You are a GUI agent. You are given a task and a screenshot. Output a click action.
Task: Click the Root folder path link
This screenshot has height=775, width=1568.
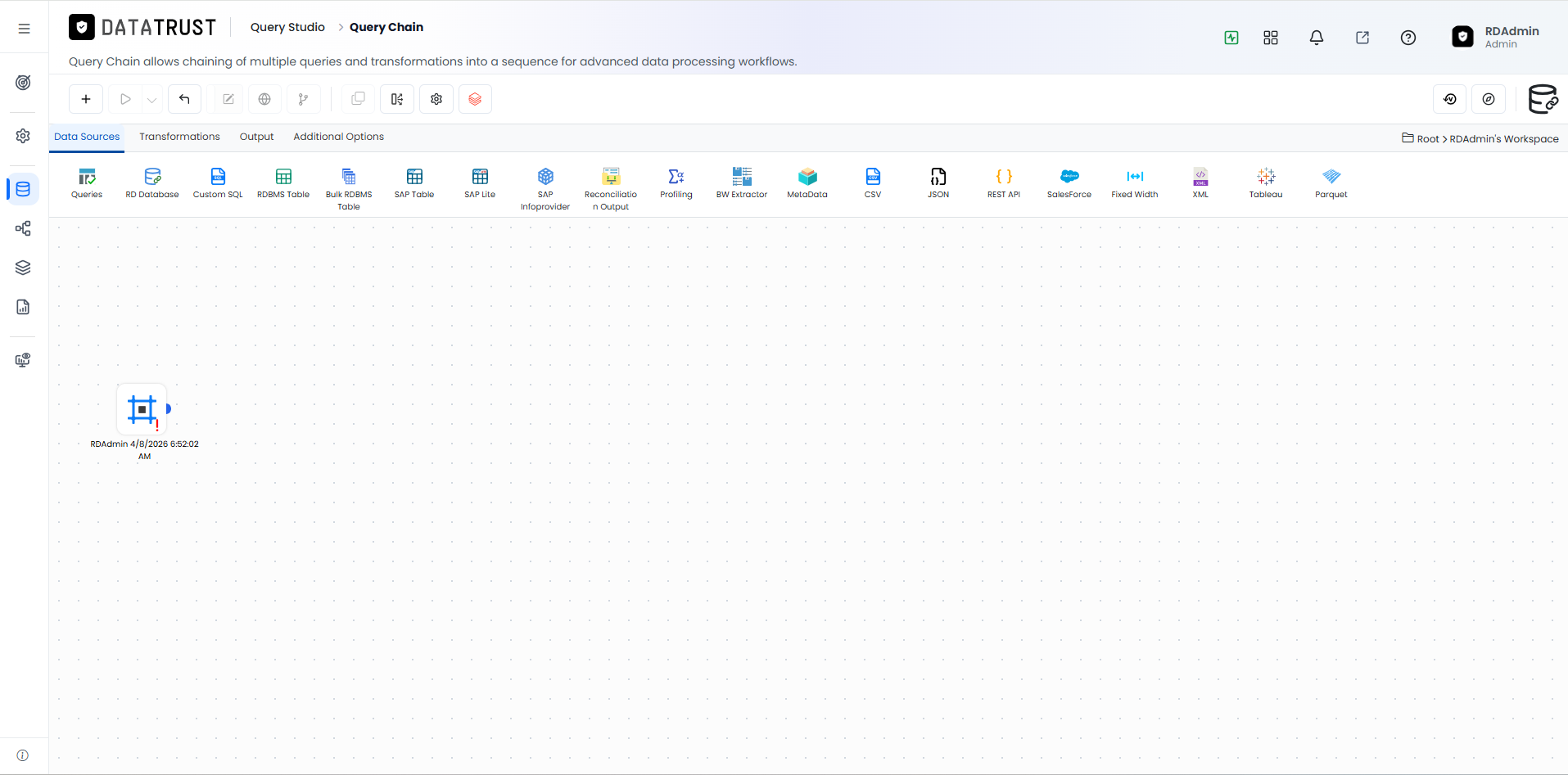click(x=1428, y=139)
